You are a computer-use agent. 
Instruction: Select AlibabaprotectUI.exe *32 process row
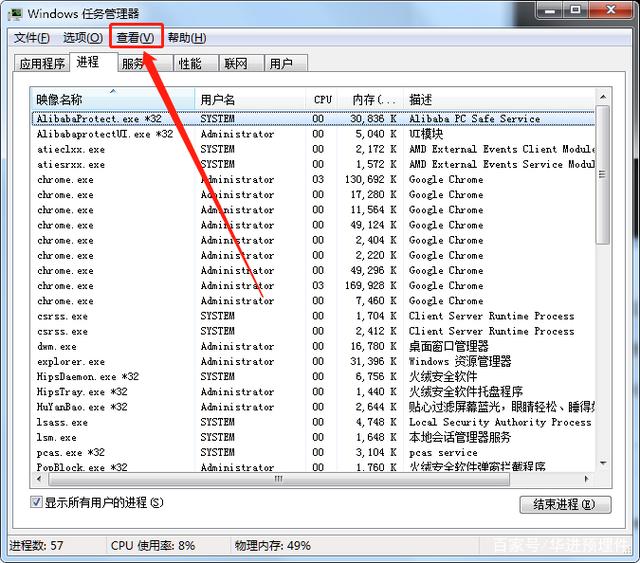pos(313,134)
